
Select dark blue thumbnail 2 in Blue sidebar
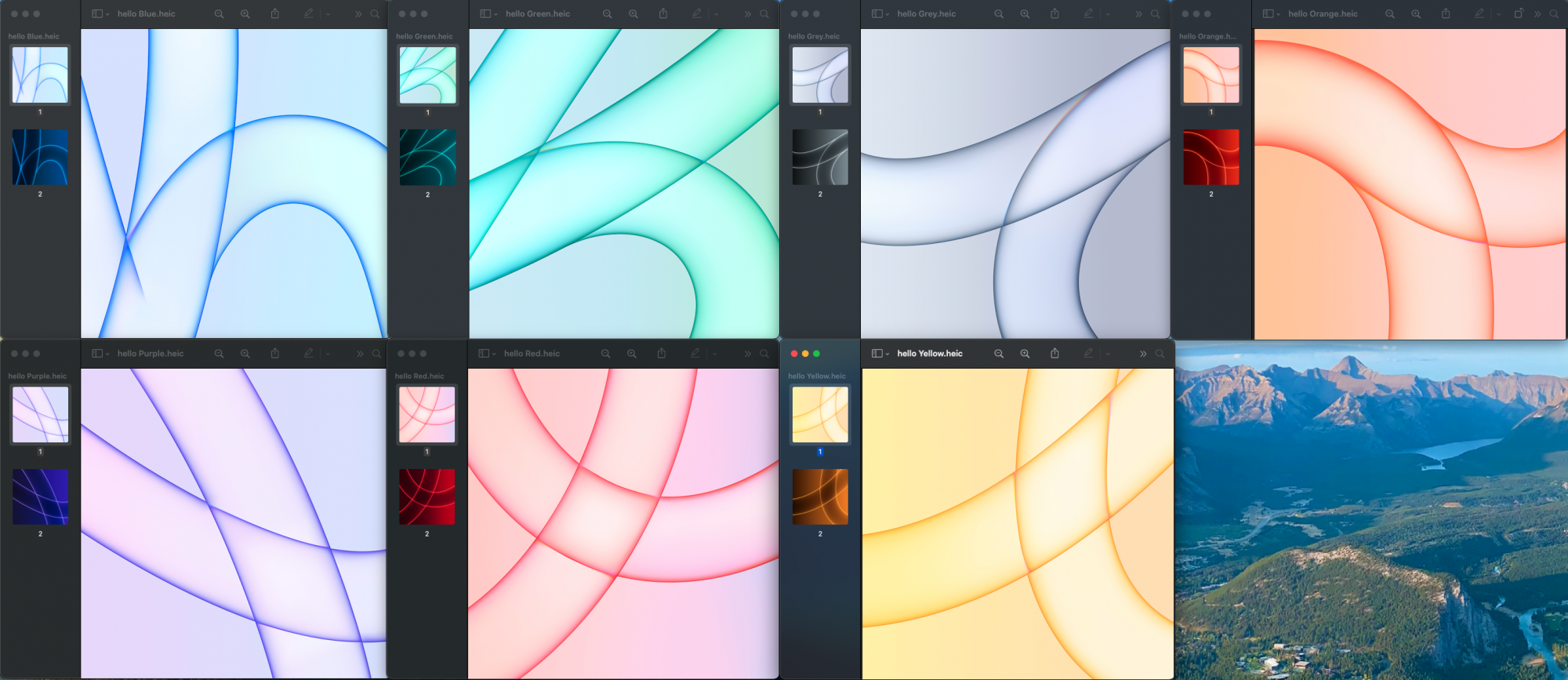click(40, 158)
